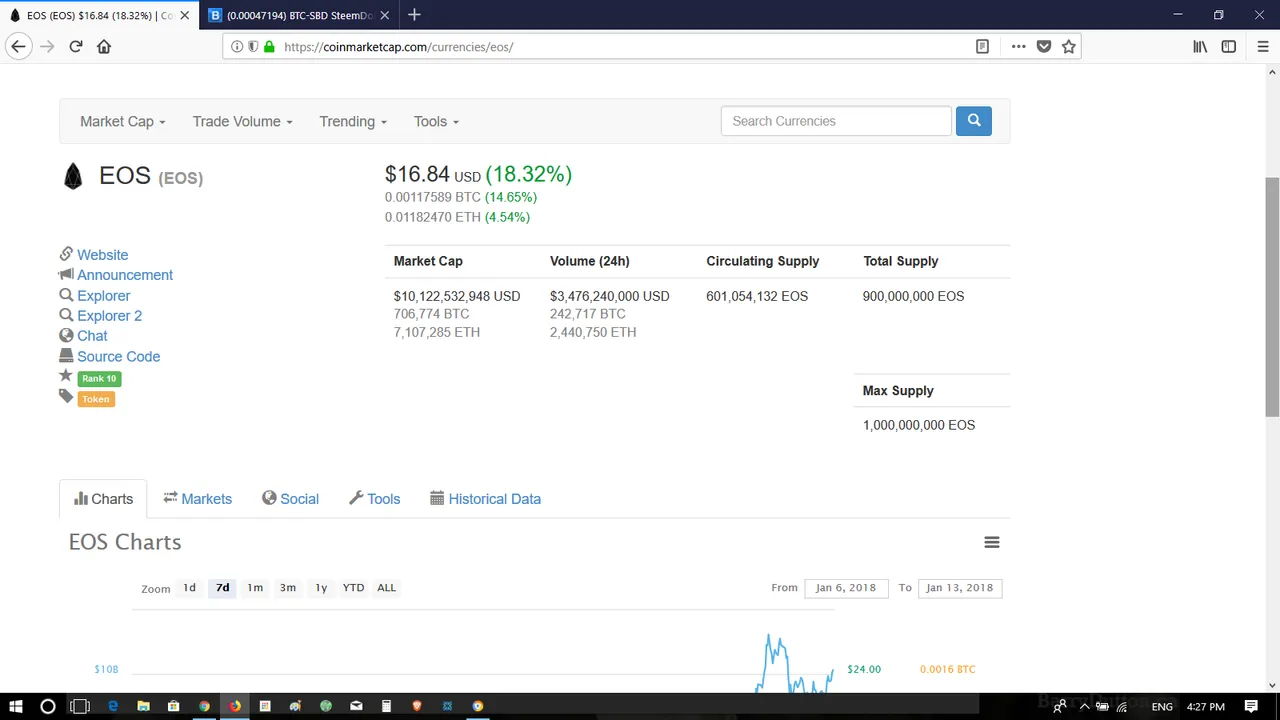Click the green Rank 10 badge

pyautogui.click(x=99, y=378)
